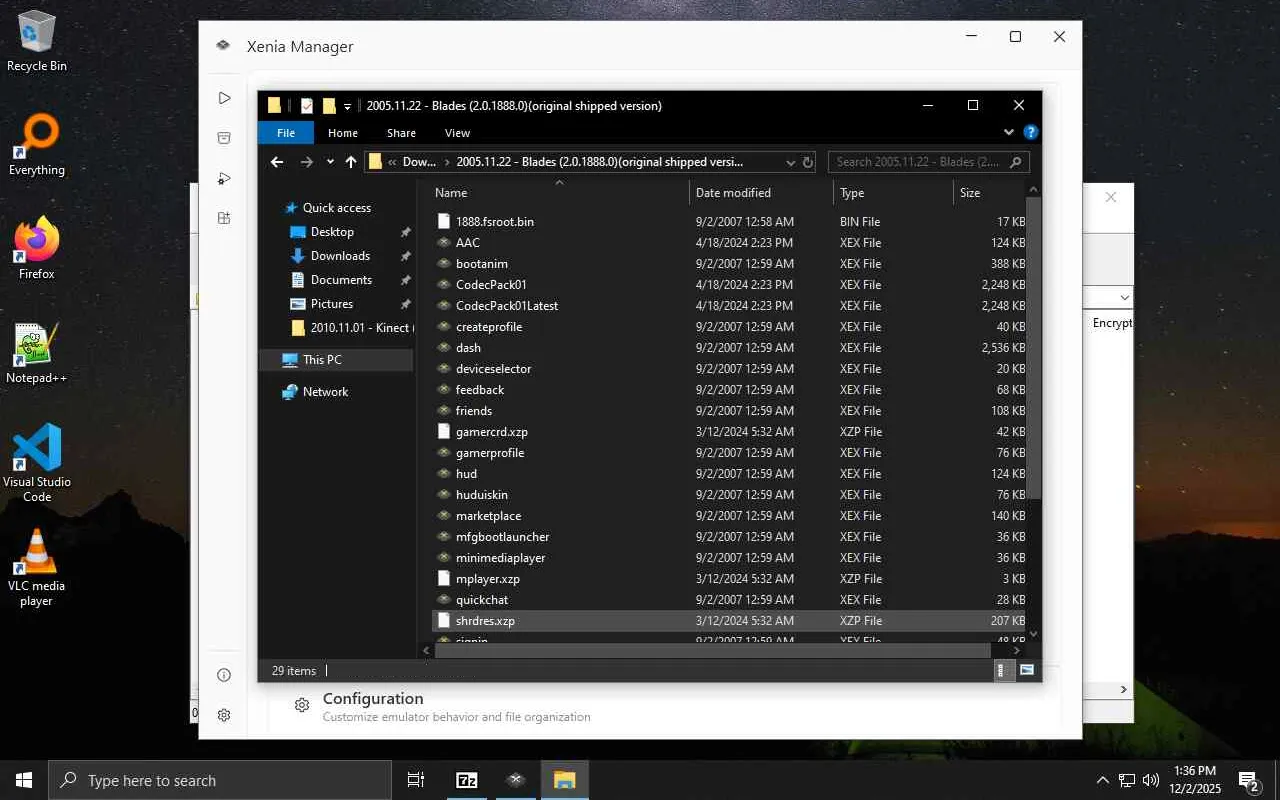The width and height of the screenshot is (1280, 800).
Task: Sort files by the Name column header
Action: [x=559, y=193]
